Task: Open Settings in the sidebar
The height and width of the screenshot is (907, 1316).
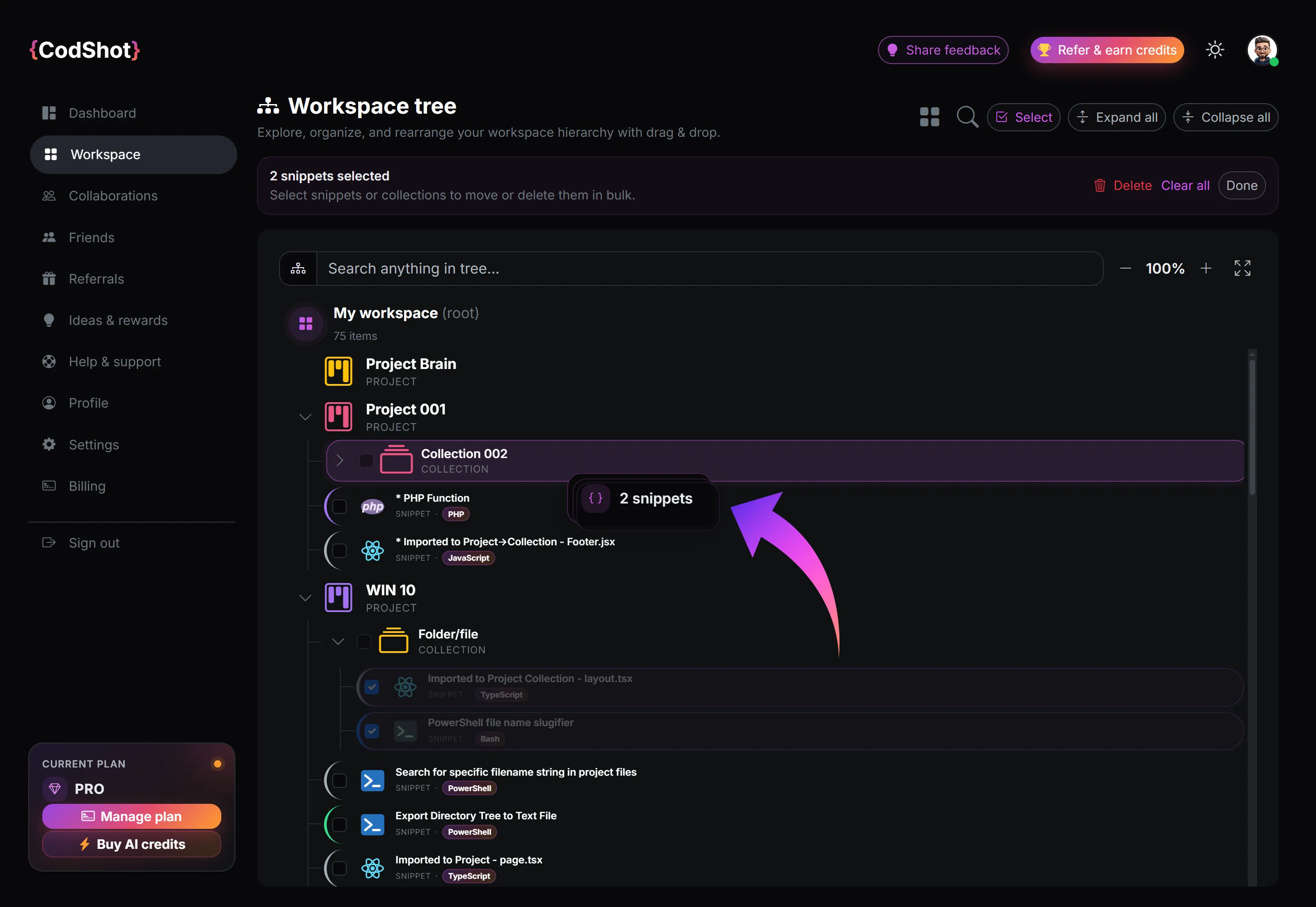Action: click(133, 444)
